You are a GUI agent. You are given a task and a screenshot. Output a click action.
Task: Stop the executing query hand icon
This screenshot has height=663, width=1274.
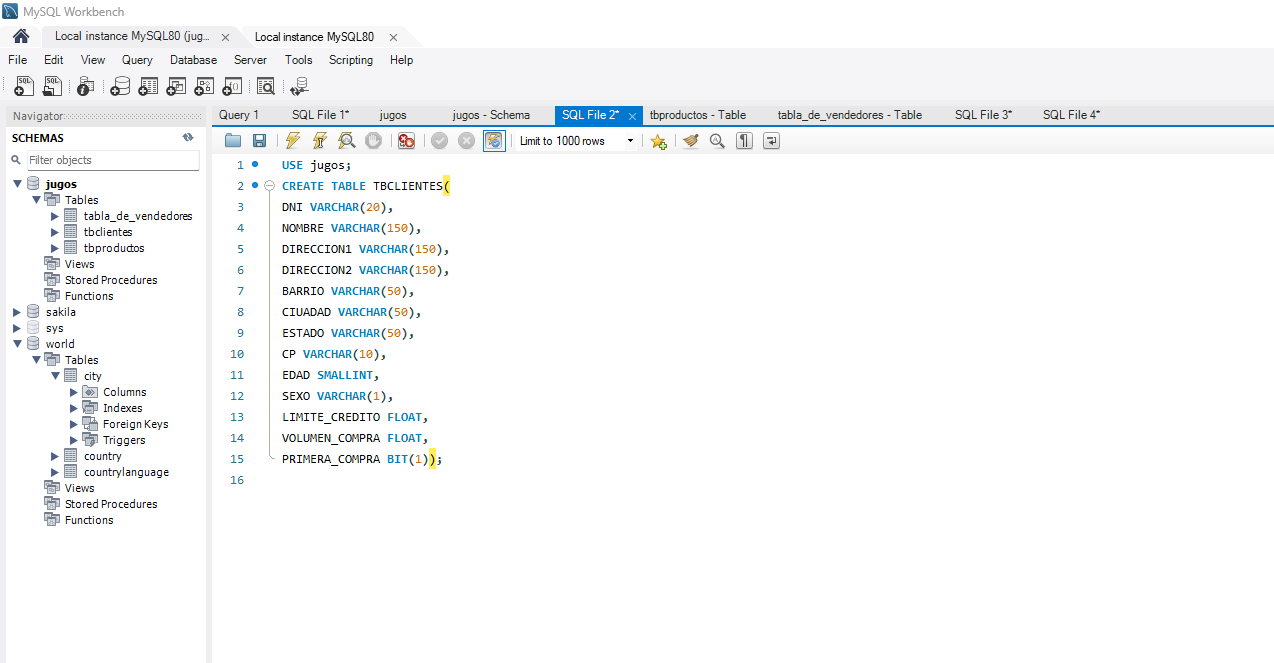pyautogui.click(x=373, y=141)
